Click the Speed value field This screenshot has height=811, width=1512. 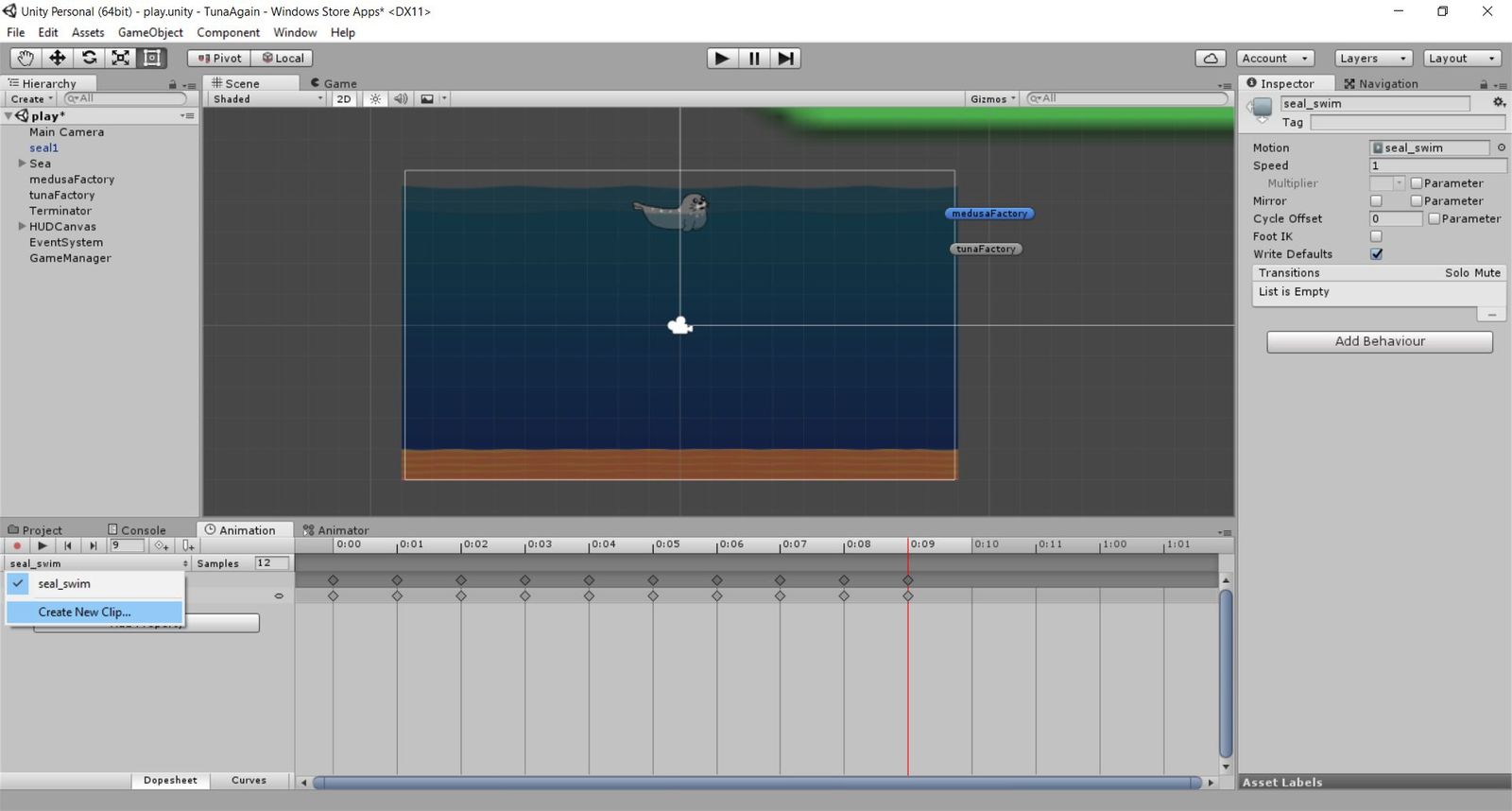pos(1437,165)
